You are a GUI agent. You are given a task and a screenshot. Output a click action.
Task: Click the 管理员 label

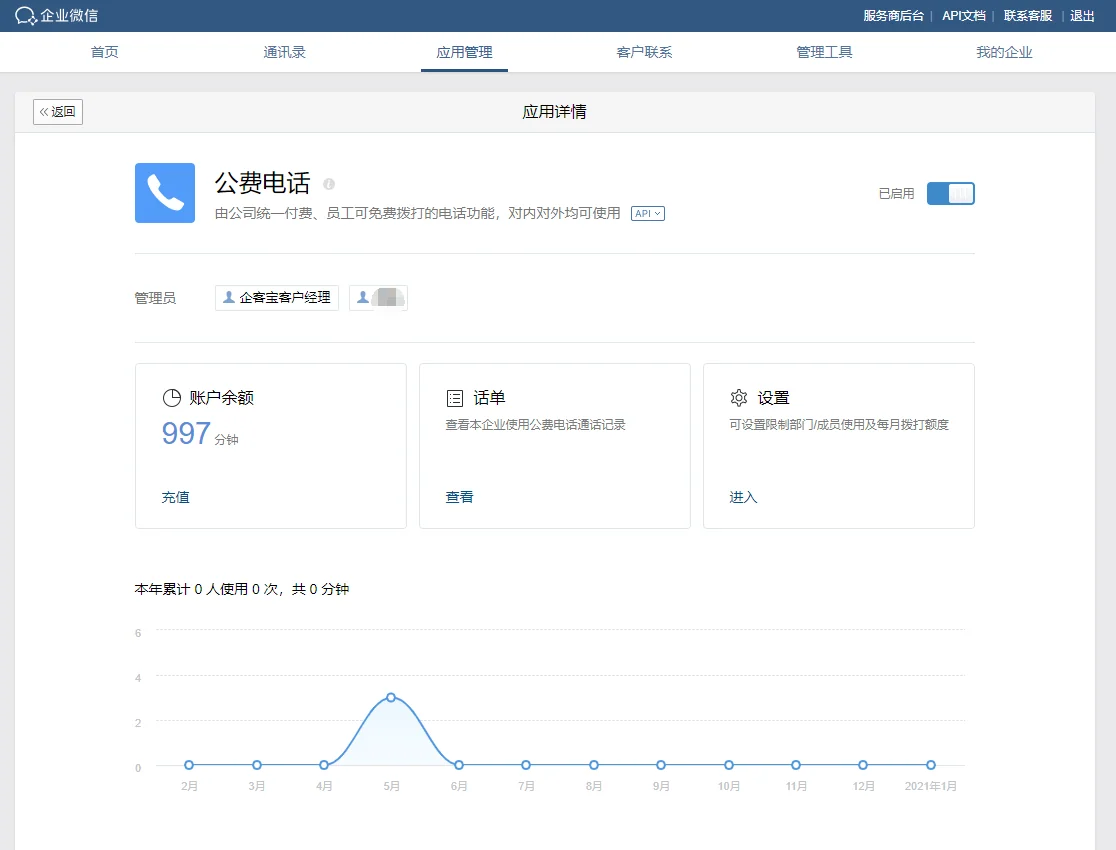(x=155, y=298)
